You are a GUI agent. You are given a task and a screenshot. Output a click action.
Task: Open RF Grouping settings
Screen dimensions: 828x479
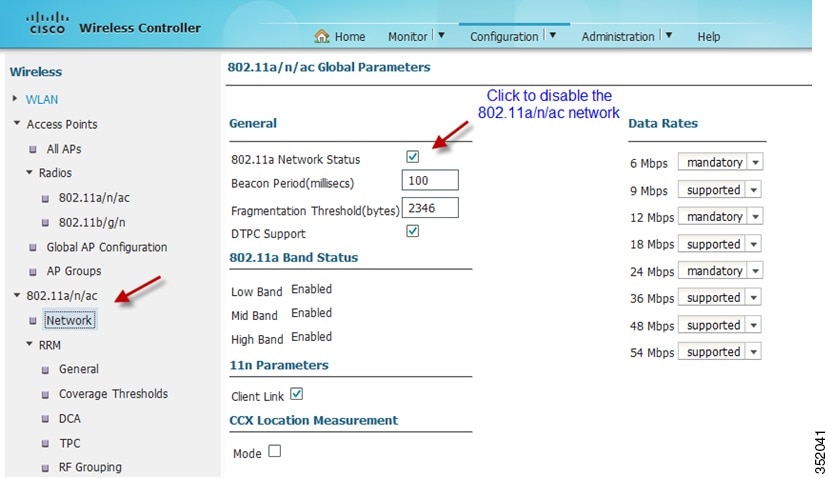click(x=90, y=467)
